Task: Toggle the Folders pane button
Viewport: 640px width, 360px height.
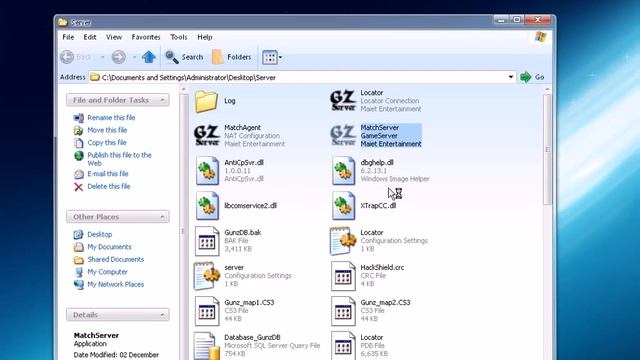Action: tap(231, 57)
